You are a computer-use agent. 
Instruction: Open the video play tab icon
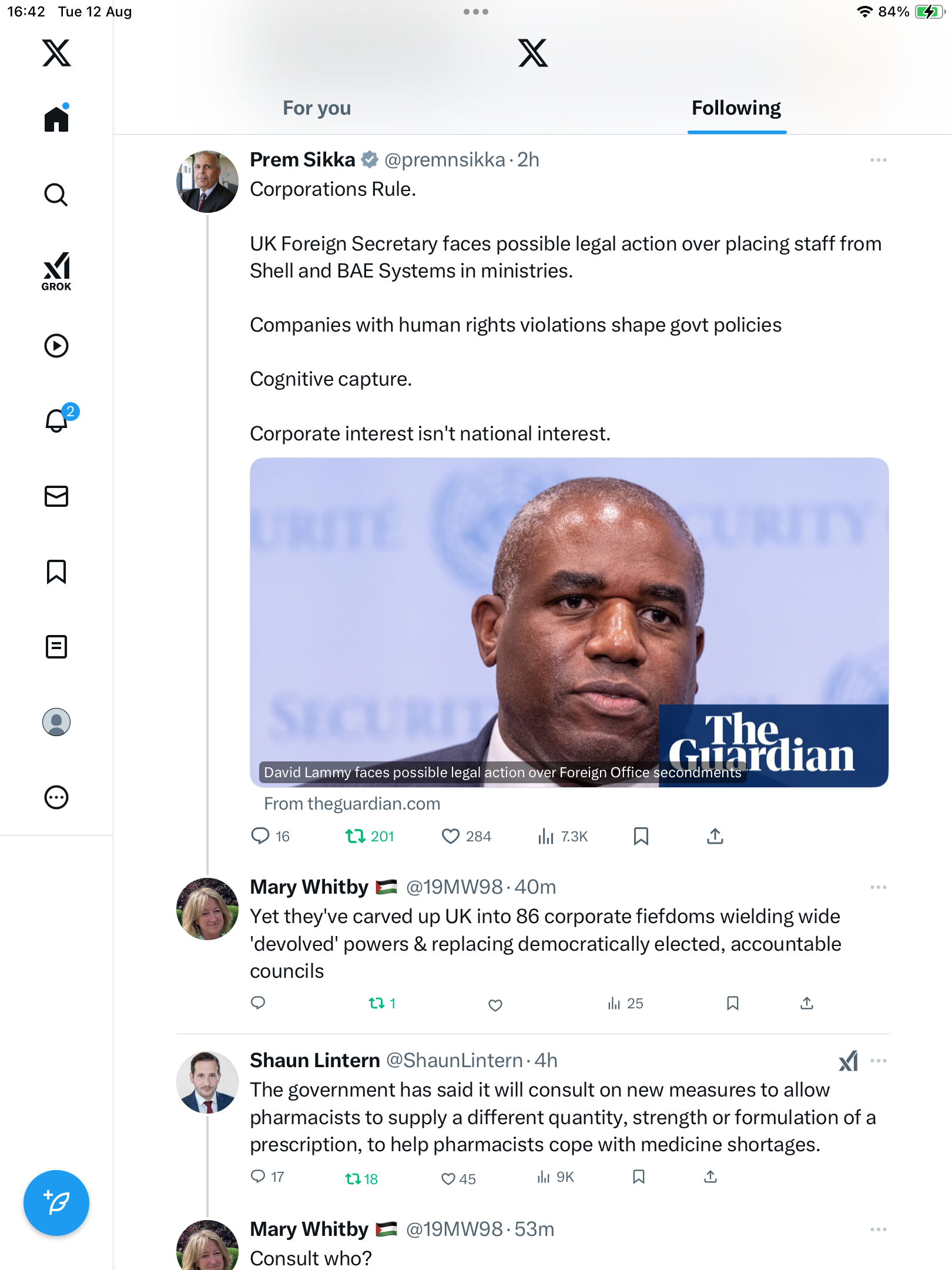click(x=56, y=346)
